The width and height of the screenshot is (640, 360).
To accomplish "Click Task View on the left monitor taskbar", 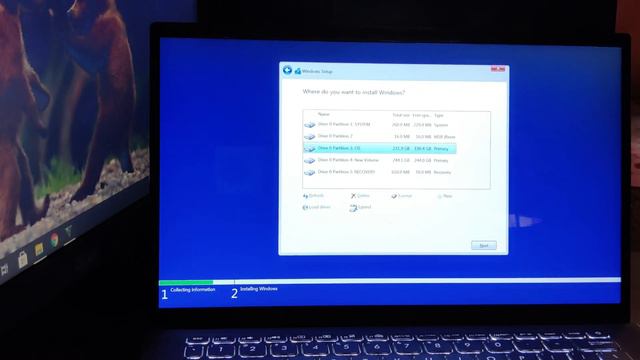I will 4,269.
